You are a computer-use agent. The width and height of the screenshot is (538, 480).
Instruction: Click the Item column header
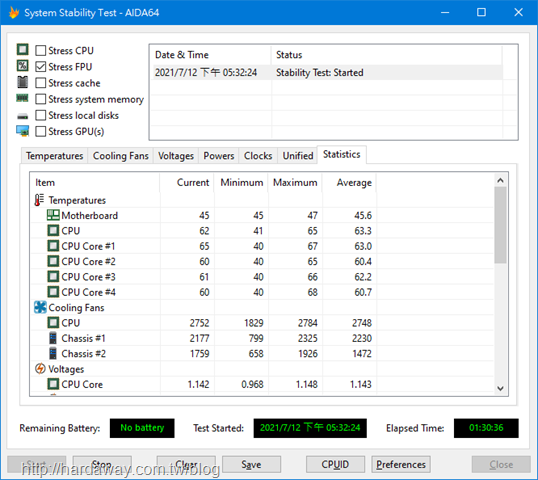95,182
